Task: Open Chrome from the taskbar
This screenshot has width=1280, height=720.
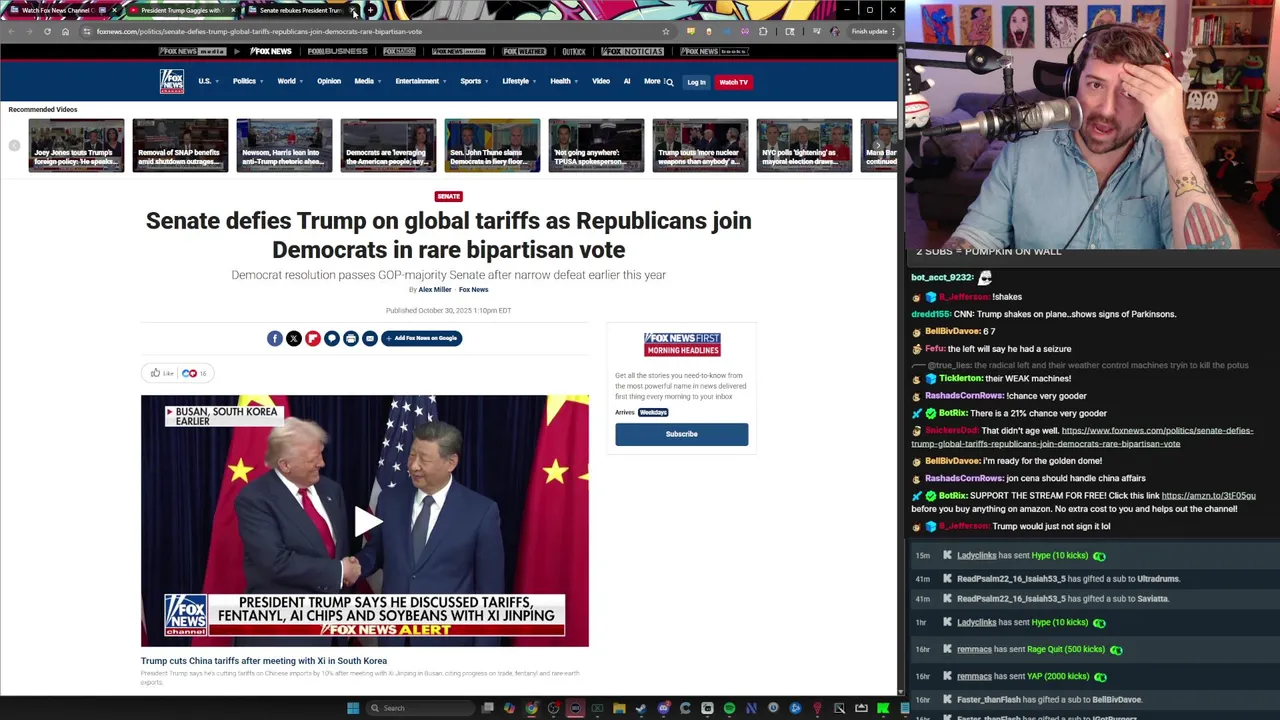Action: point(531,708)
